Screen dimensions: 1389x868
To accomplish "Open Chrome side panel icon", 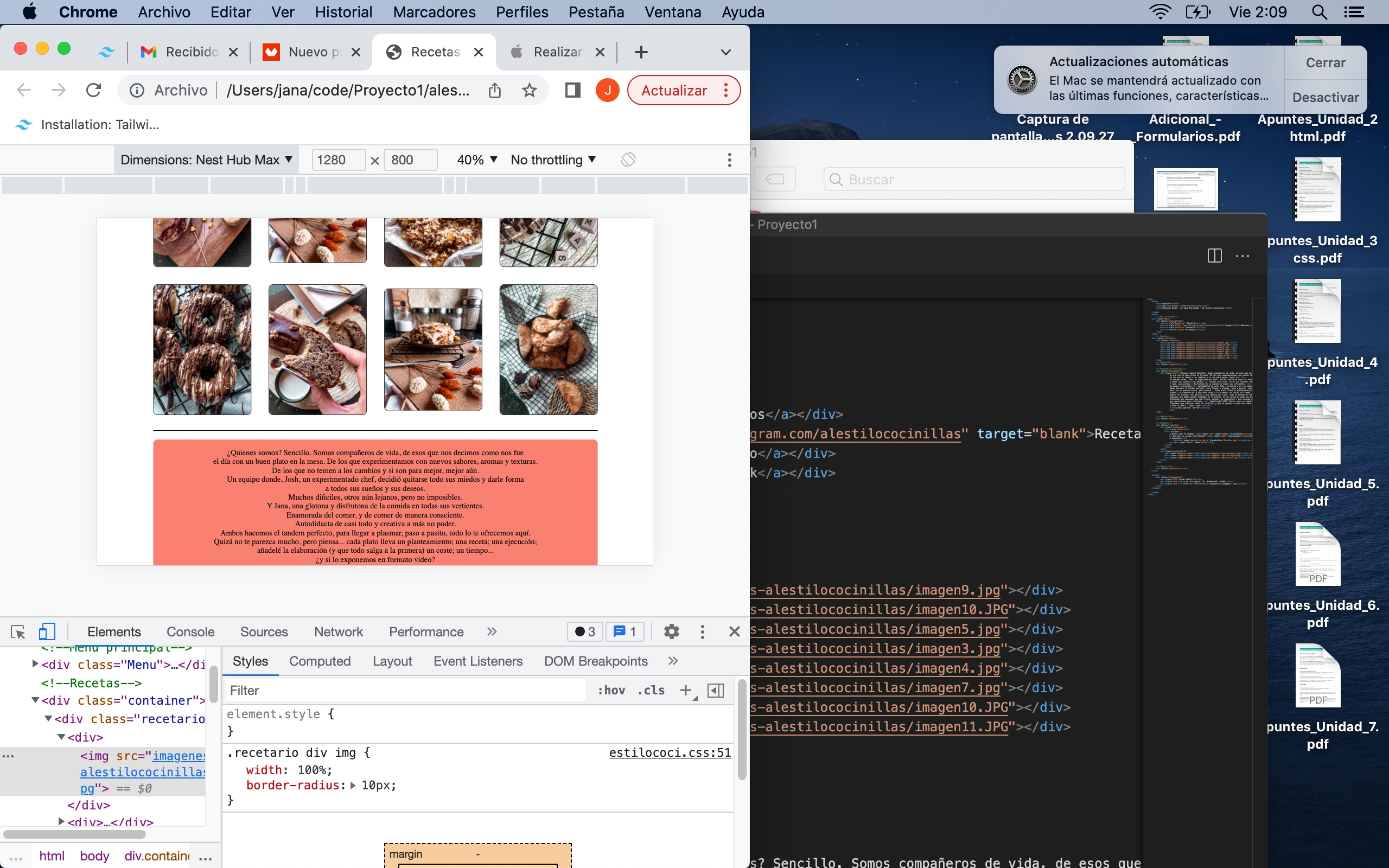I will 572,90.
